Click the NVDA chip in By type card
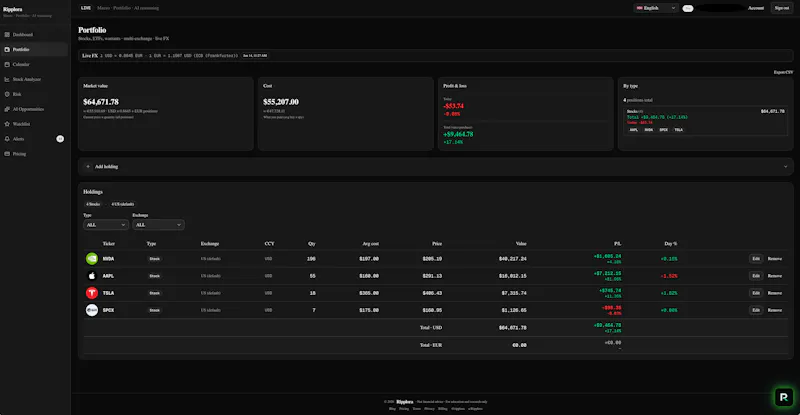Viewport: 800px width, 415px height. pos(648,130)
